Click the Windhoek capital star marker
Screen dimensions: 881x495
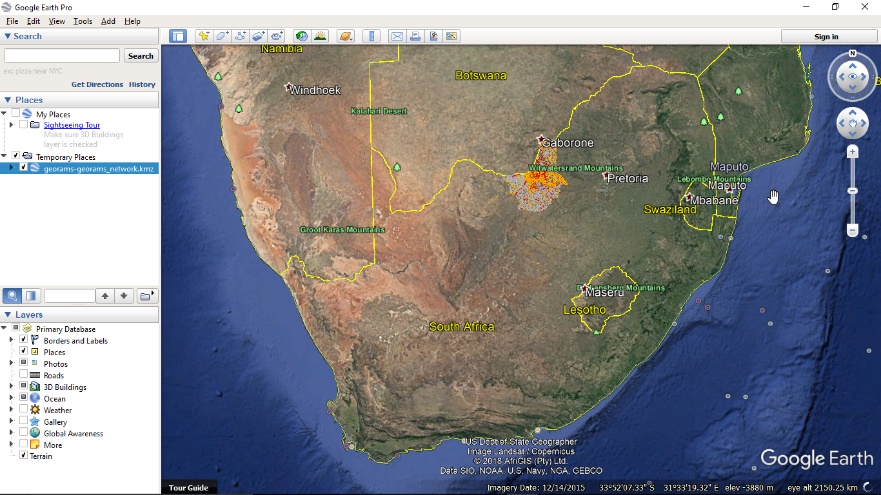click(x=288, y=87)
